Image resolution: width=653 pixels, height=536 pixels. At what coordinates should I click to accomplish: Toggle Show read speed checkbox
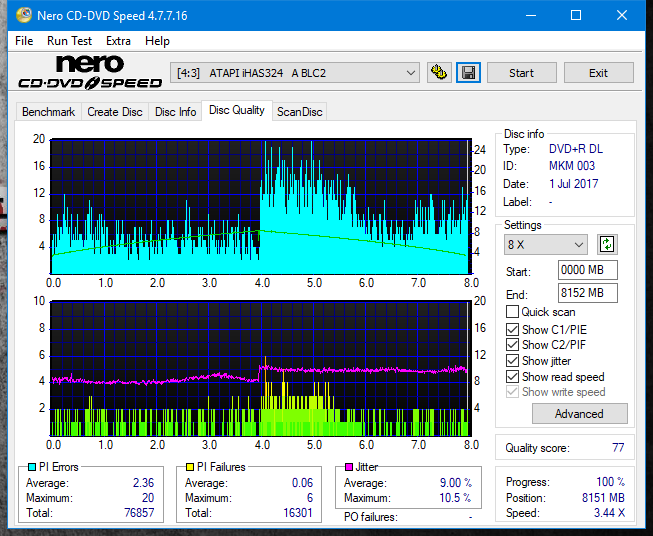[512, 377]
